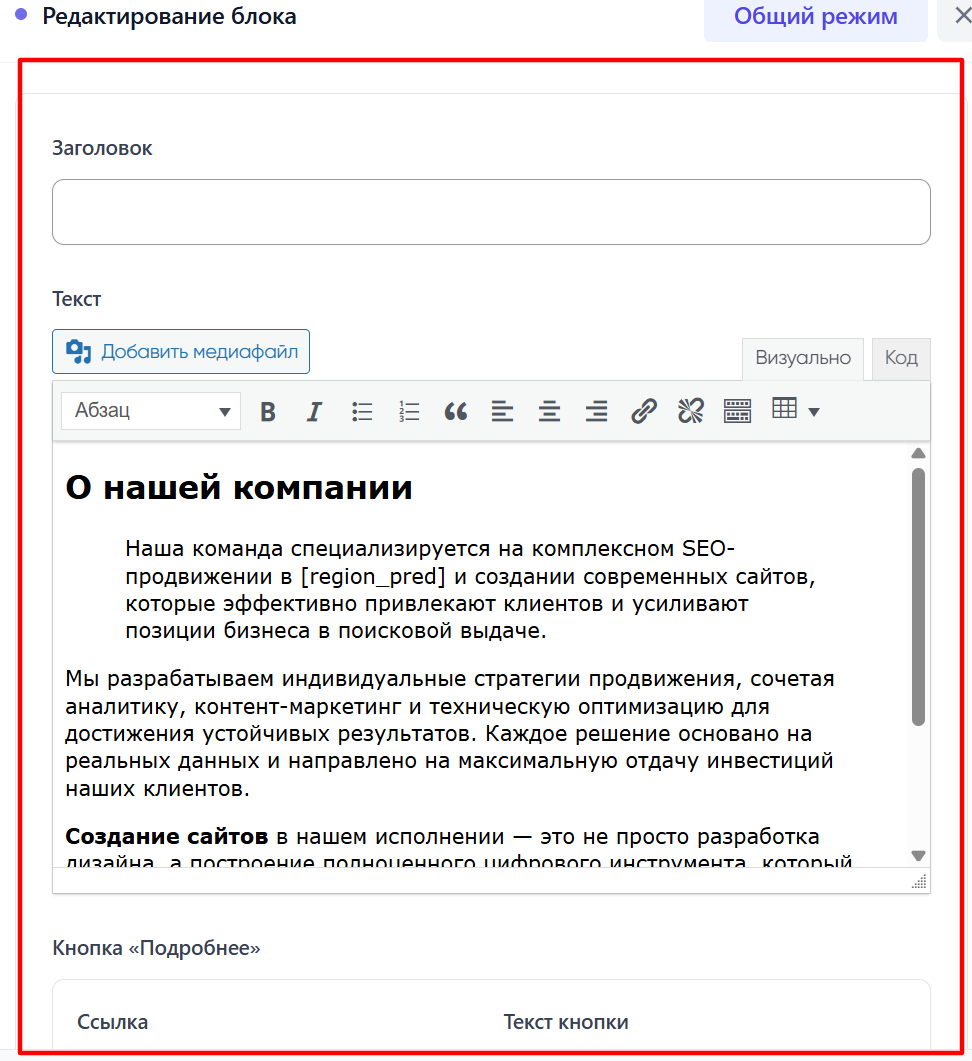Switch to the Код editor tab
This screenshot has width=972, height=1061.
[901, 358]
